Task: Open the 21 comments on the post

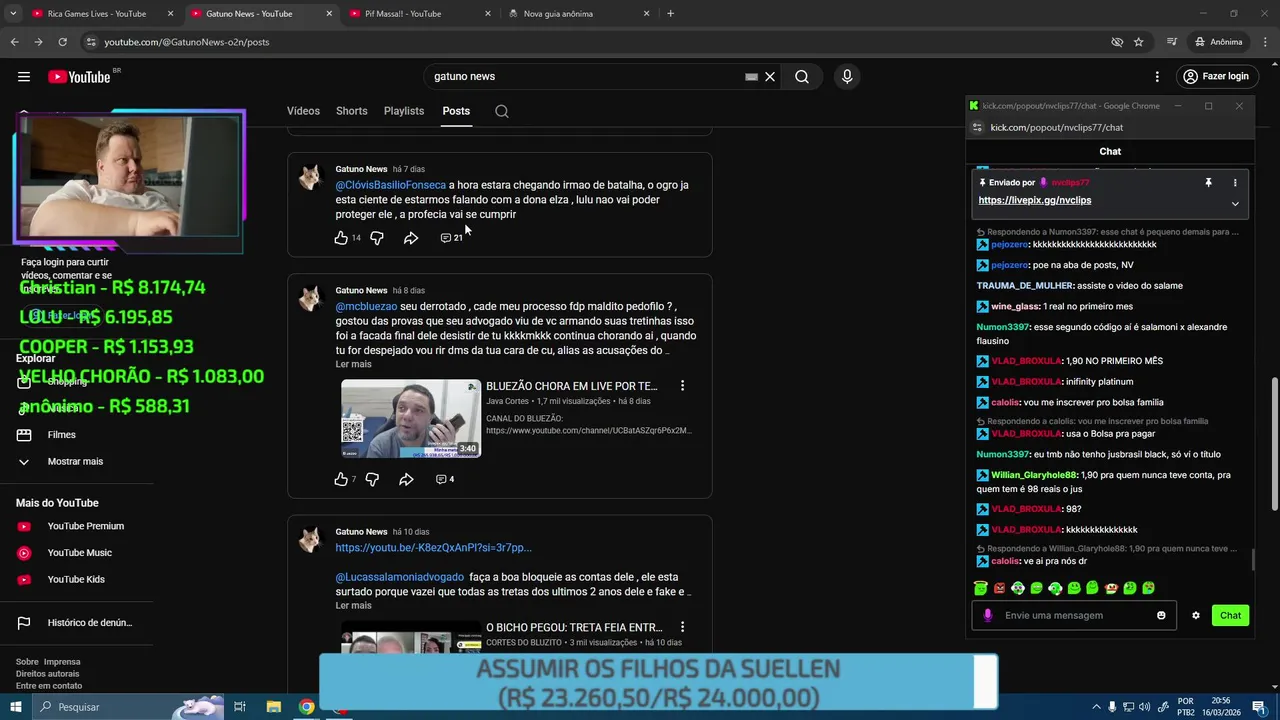Action: (x=452, y=238)
